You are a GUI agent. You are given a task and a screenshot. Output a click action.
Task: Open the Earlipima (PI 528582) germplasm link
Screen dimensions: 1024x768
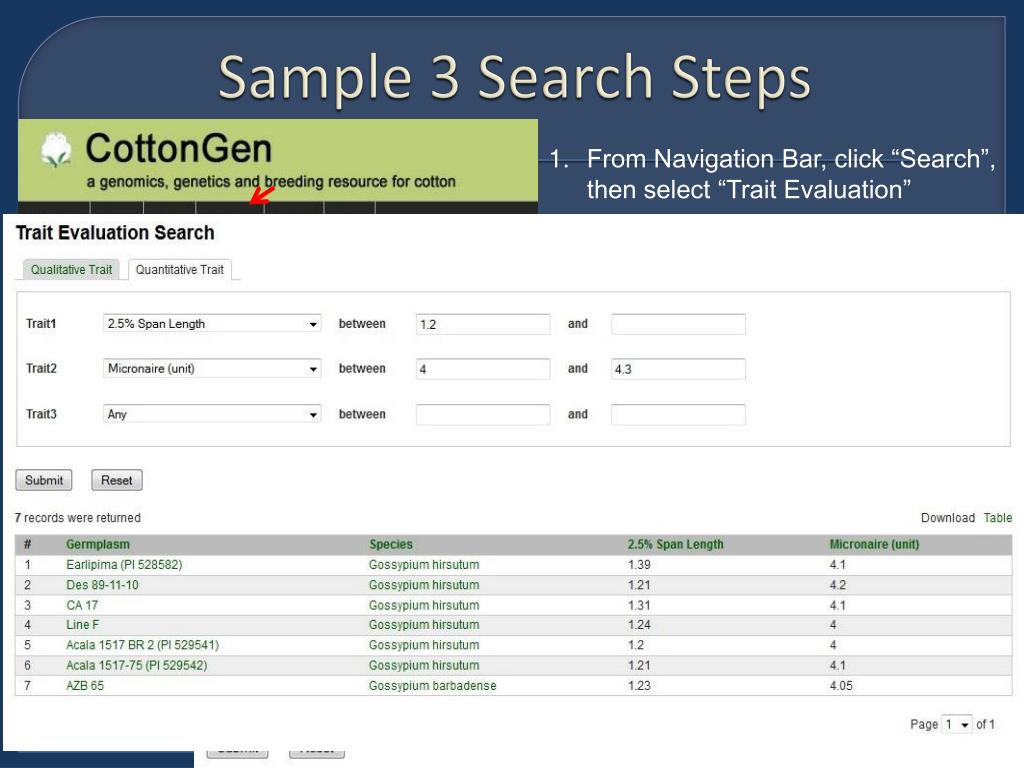pos(124,564)
